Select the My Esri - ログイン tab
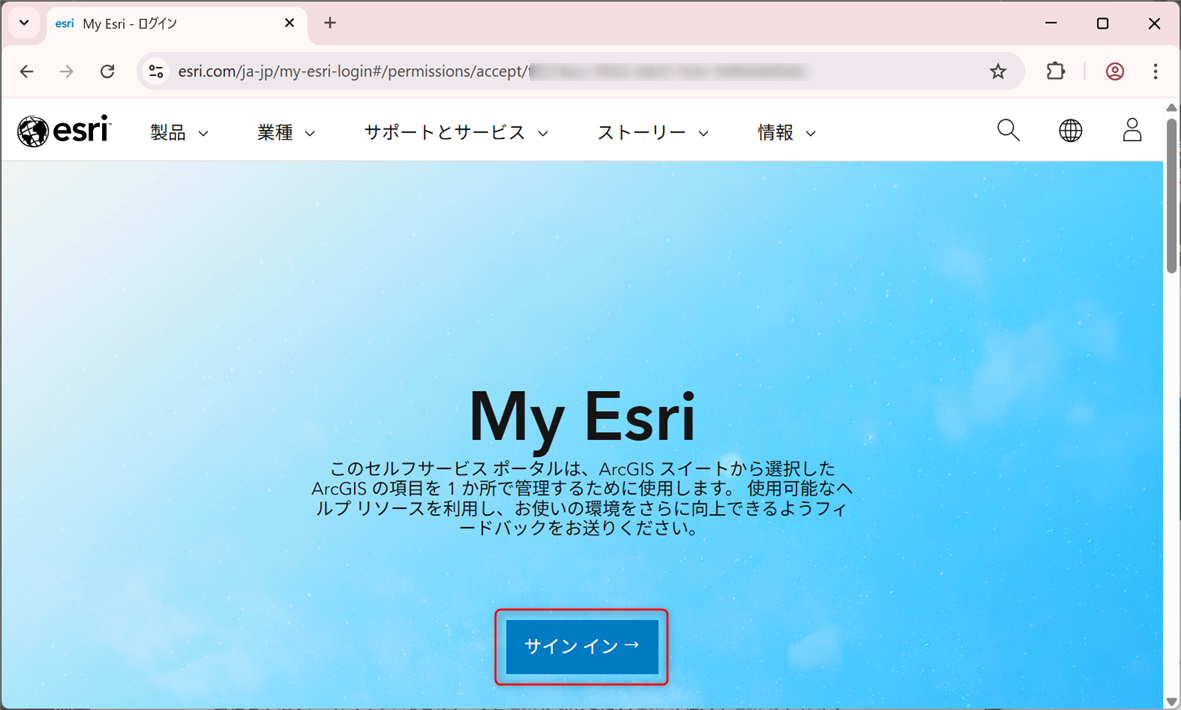 (x=176, y=24)
